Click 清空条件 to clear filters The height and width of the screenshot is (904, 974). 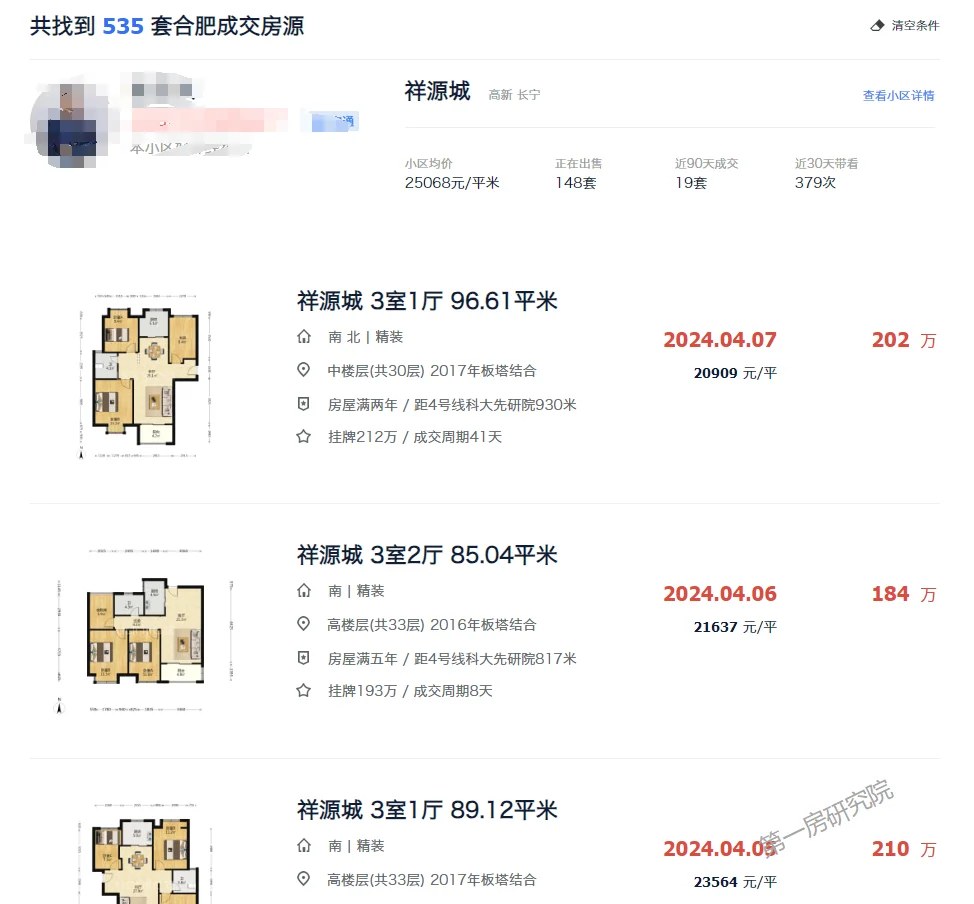pyautogui.click(x=915, y=25)
